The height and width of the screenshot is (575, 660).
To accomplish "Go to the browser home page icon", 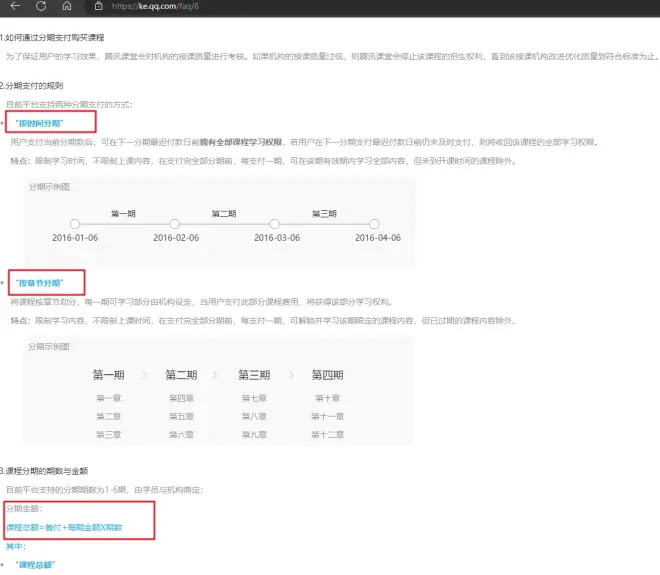I will [x=66, y=6].
